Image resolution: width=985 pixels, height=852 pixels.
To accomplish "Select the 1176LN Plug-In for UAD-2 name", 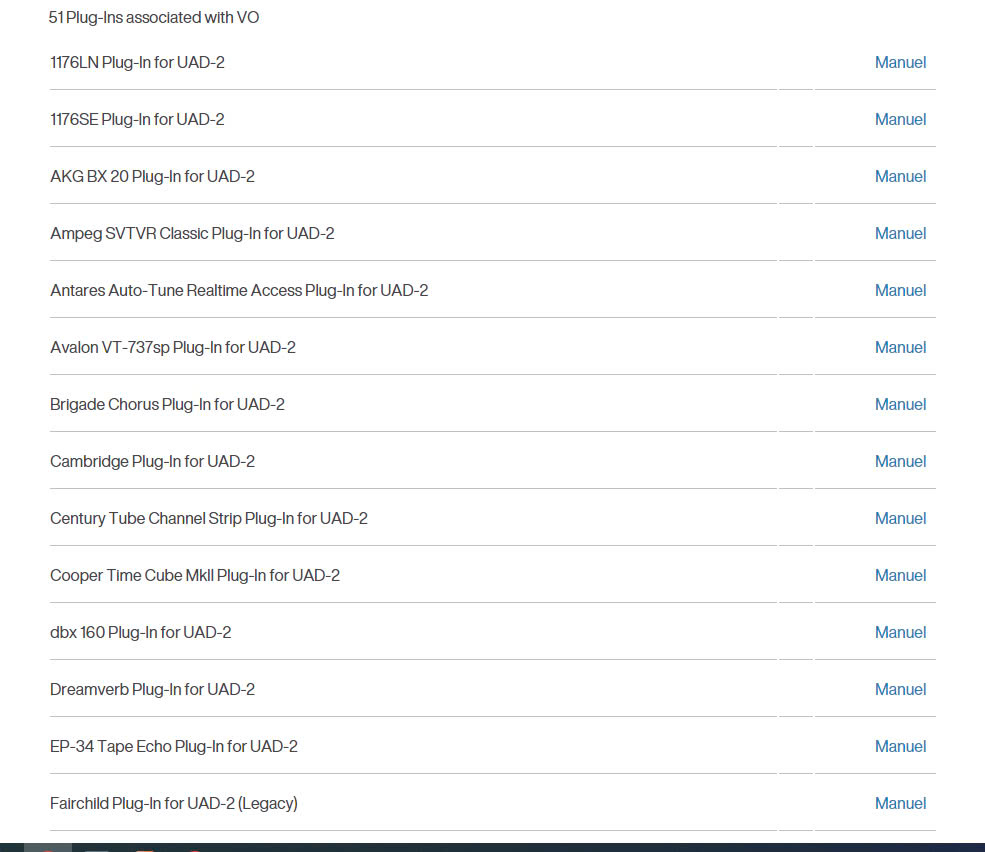I will [137, 62].
